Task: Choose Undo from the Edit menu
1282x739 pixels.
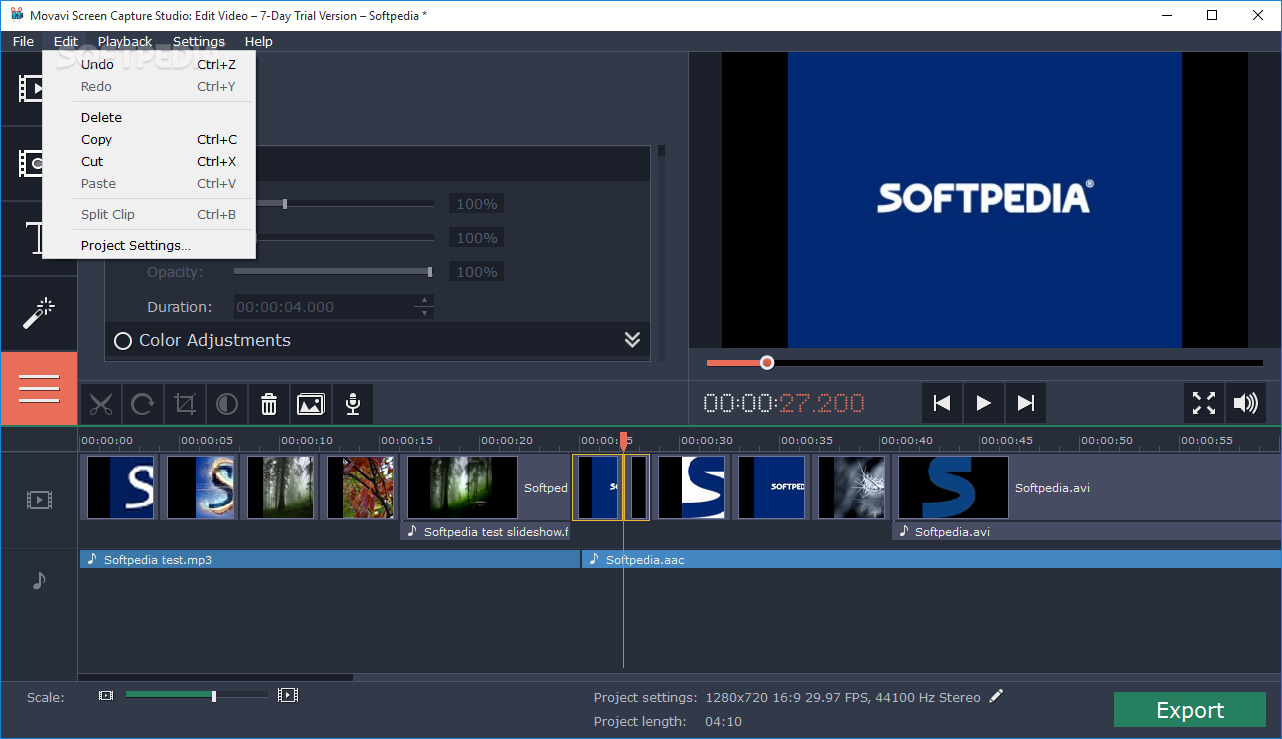Action: (x=149, y=64)
